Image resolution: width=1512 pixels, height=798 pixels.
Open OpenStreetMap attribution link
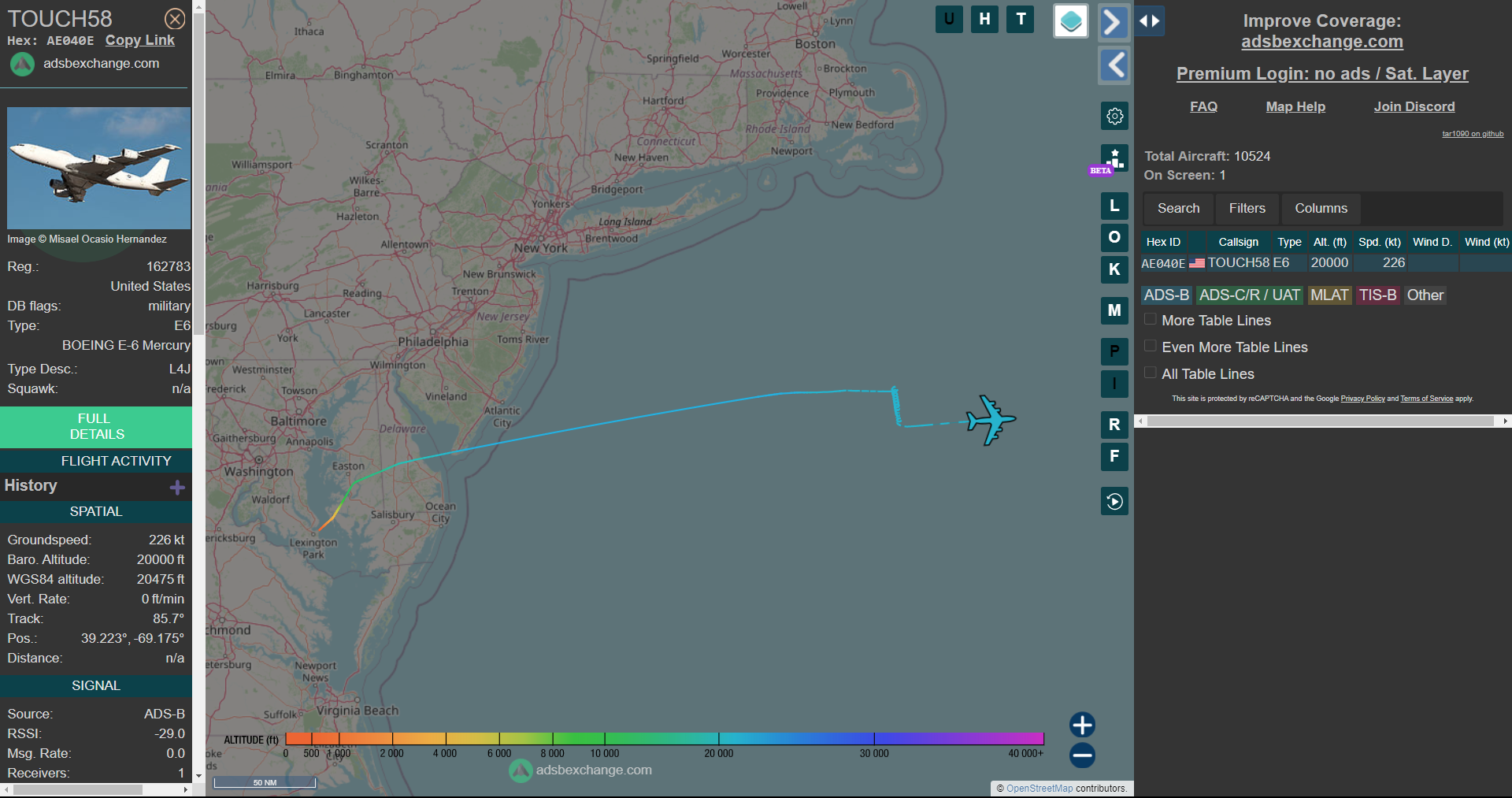pyautogui.click(x=1039, y=789)
